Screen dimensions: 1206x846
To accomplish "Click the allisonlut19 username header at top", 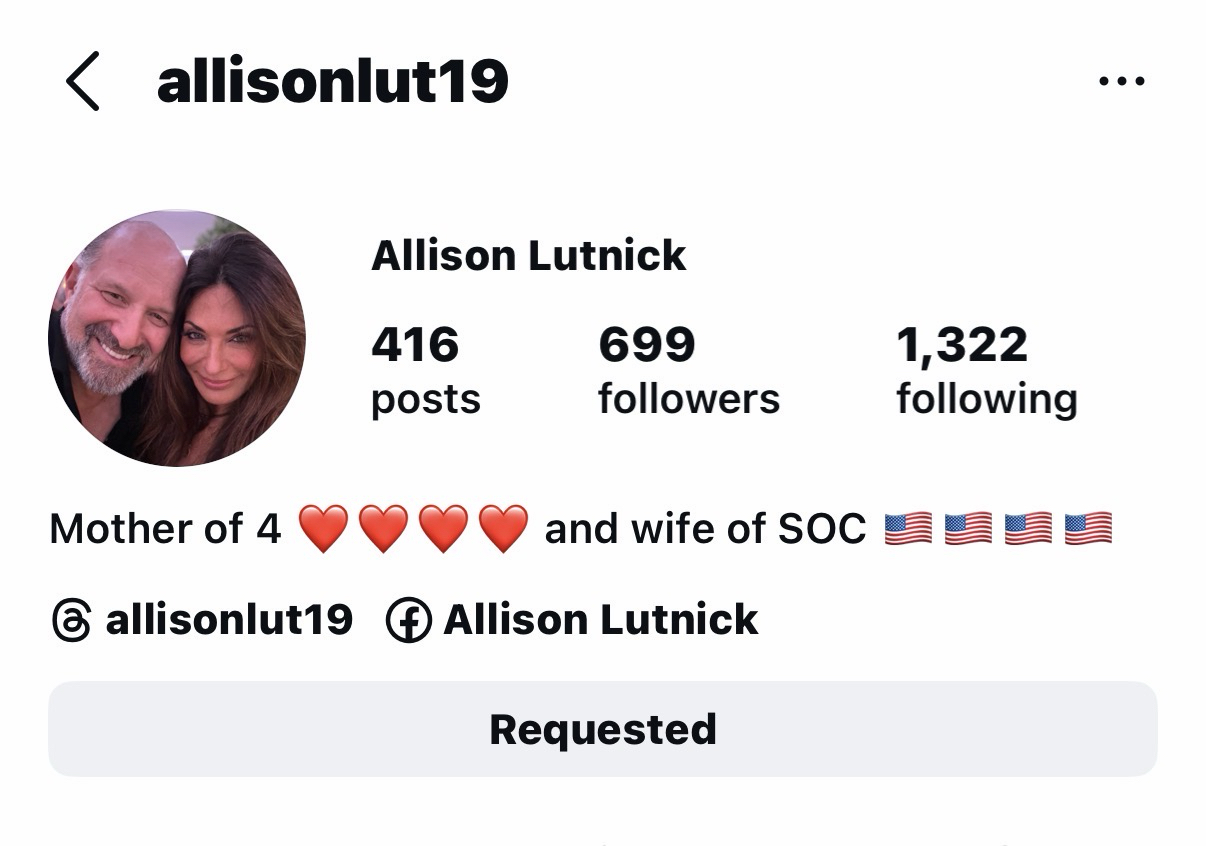I will 332,81.
